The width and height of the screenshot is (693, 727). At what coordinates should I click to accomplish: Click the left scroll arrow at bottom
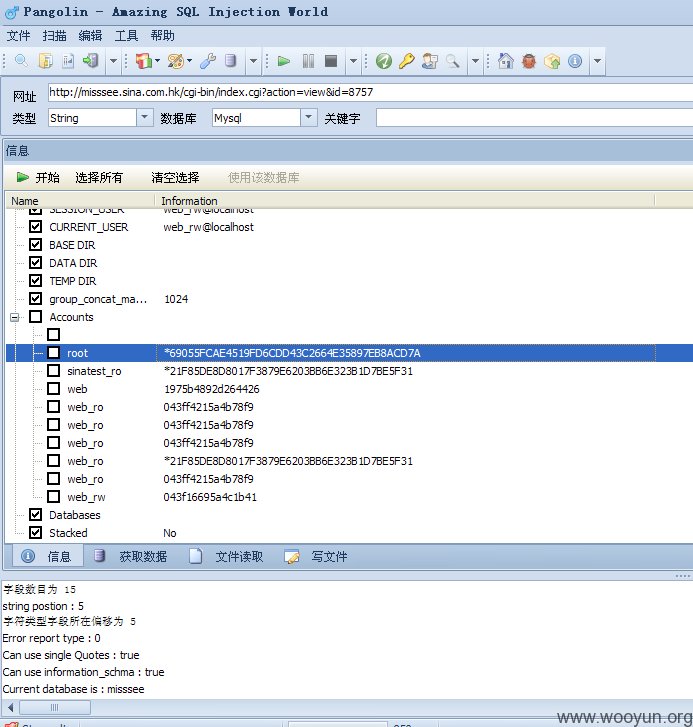point(10,708)
